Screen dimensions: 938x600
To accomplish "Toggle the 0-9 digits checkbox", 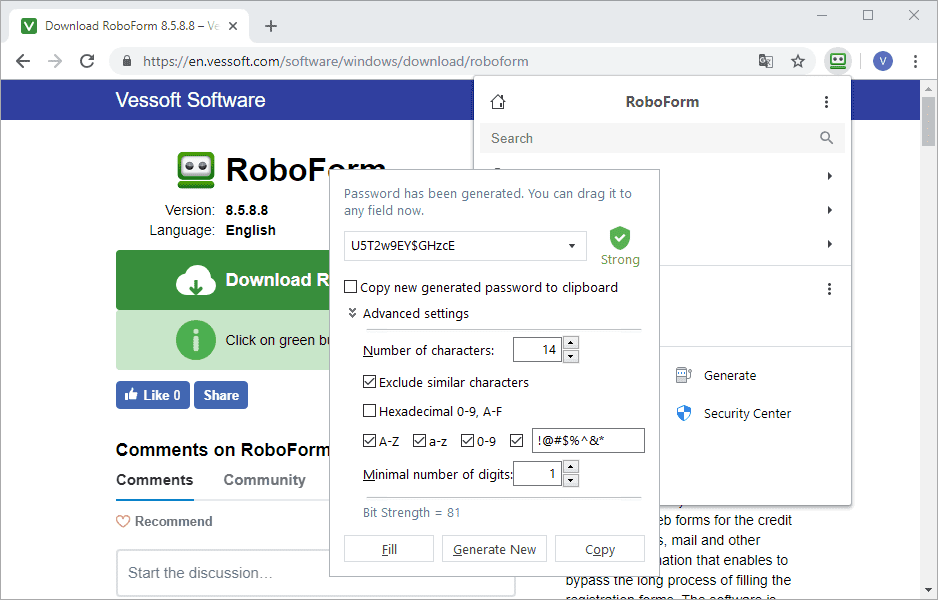I will [467, 441].
